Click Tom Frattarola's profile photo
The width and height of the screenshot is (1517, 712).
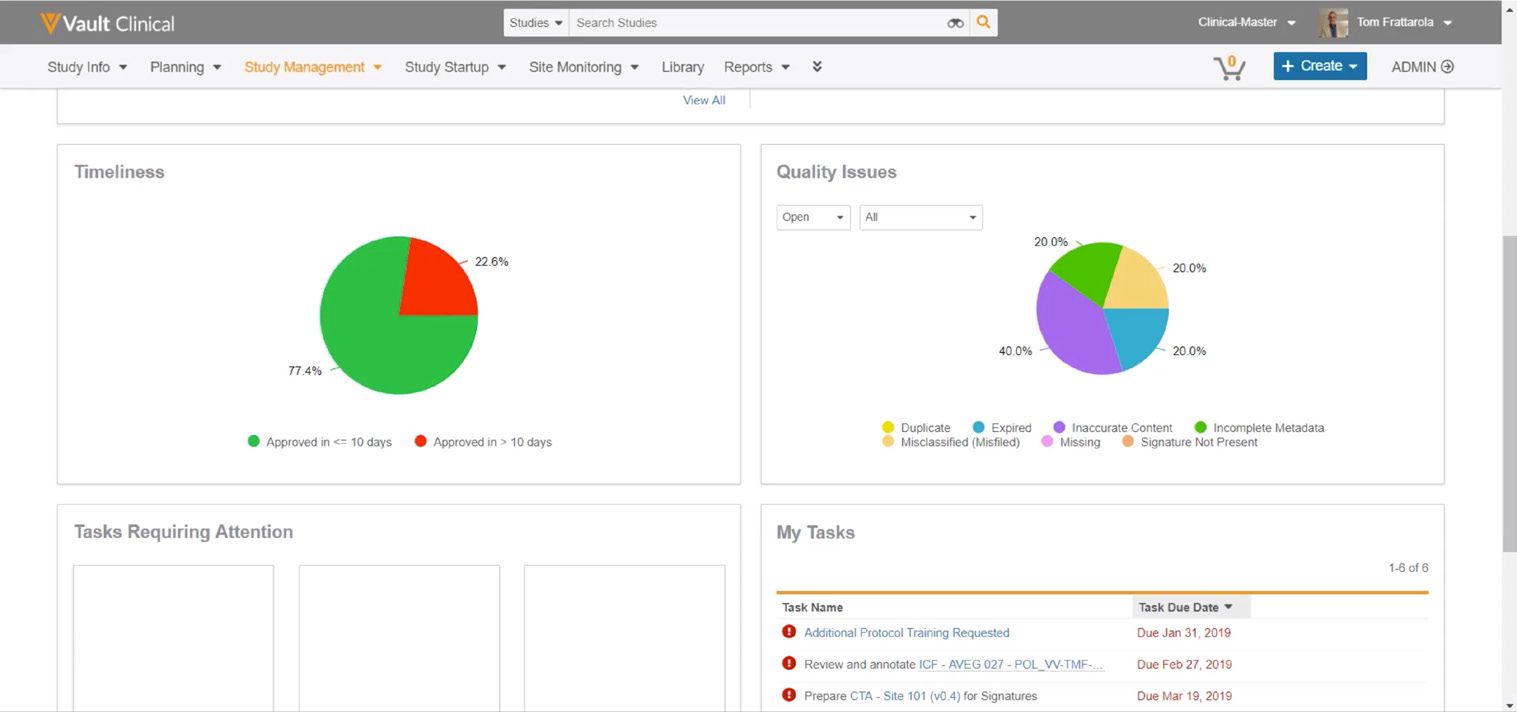click(x=1333, y=22)
